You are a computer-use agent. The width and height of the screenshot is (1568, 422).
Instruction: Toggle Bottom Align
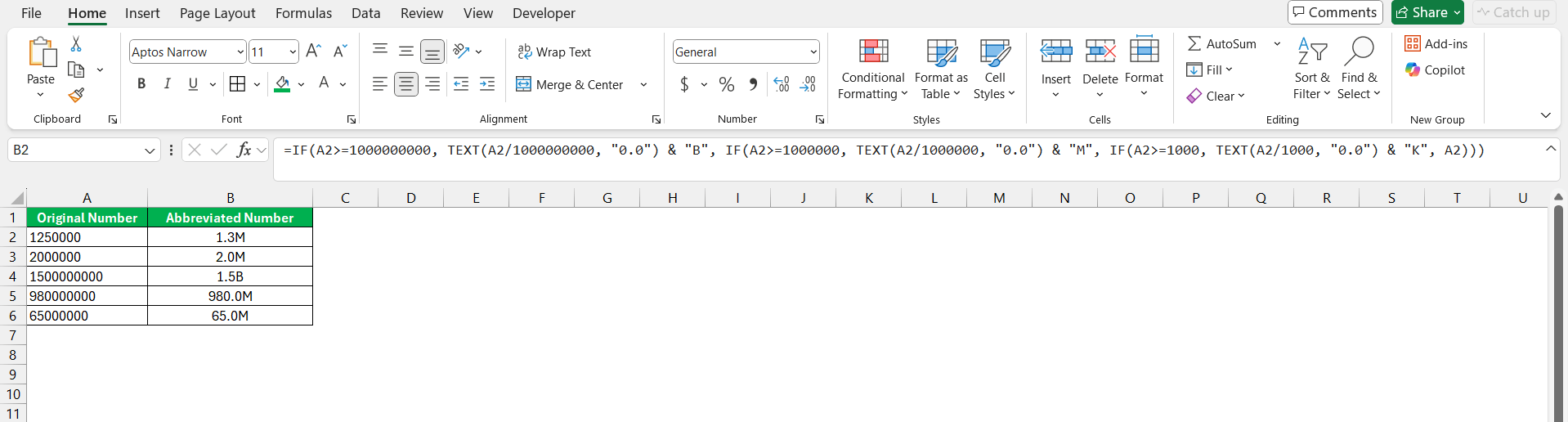pos(432,52)
